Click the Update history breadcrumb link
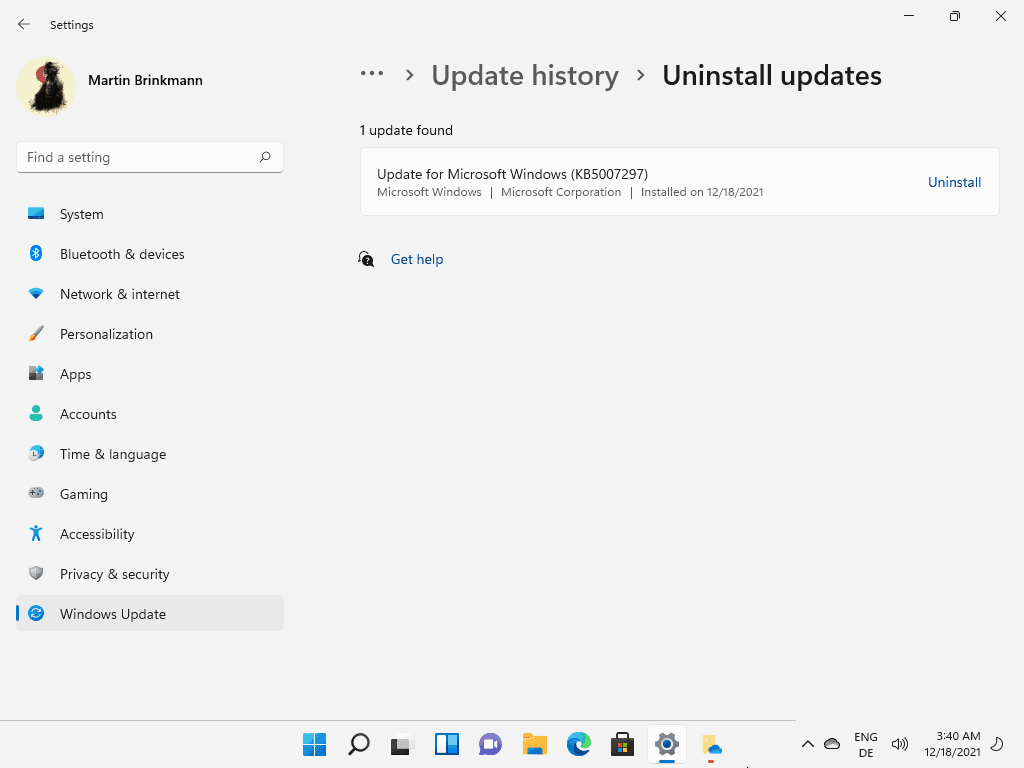 pos(525,75)
